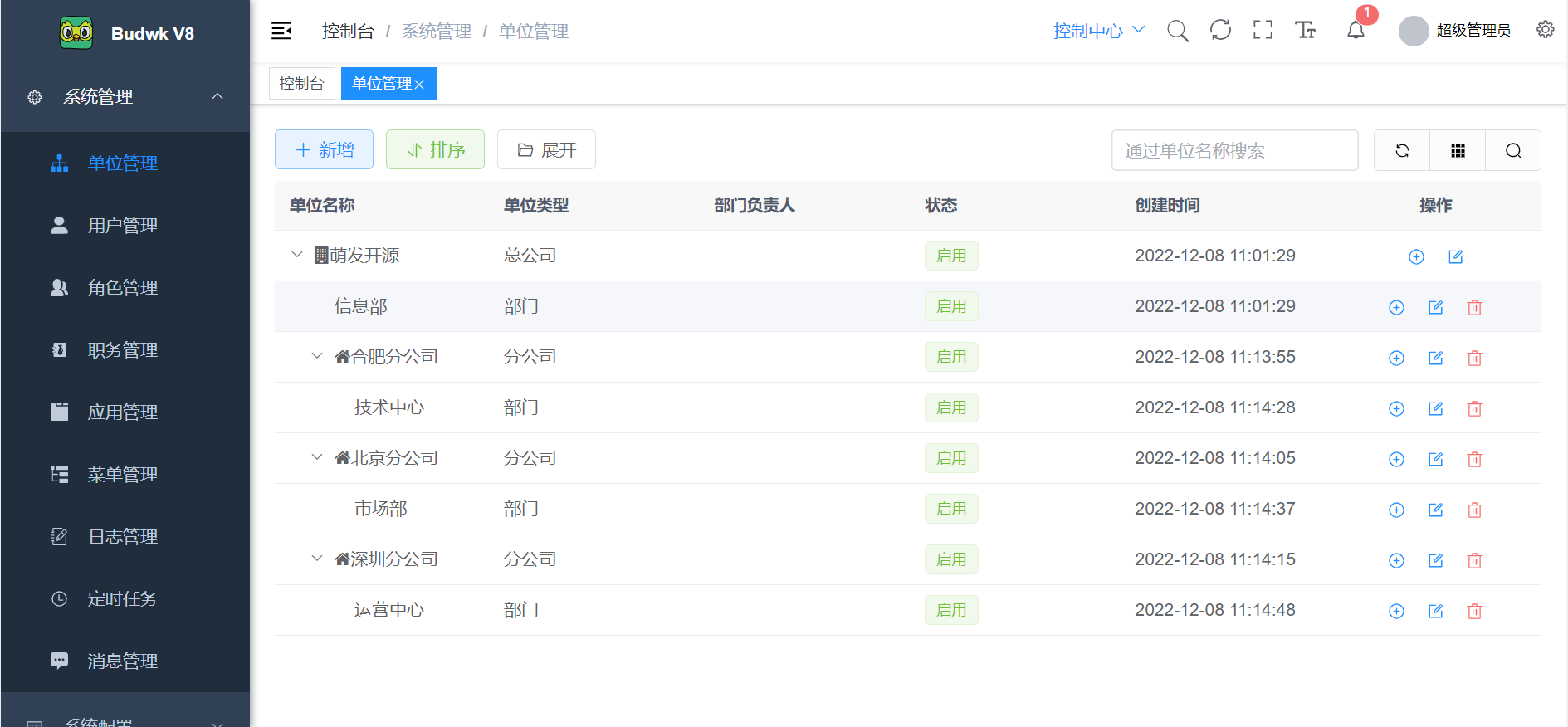Toggle fullscreen mode icon
The image size is (1568, 727).
[1263, 31]
